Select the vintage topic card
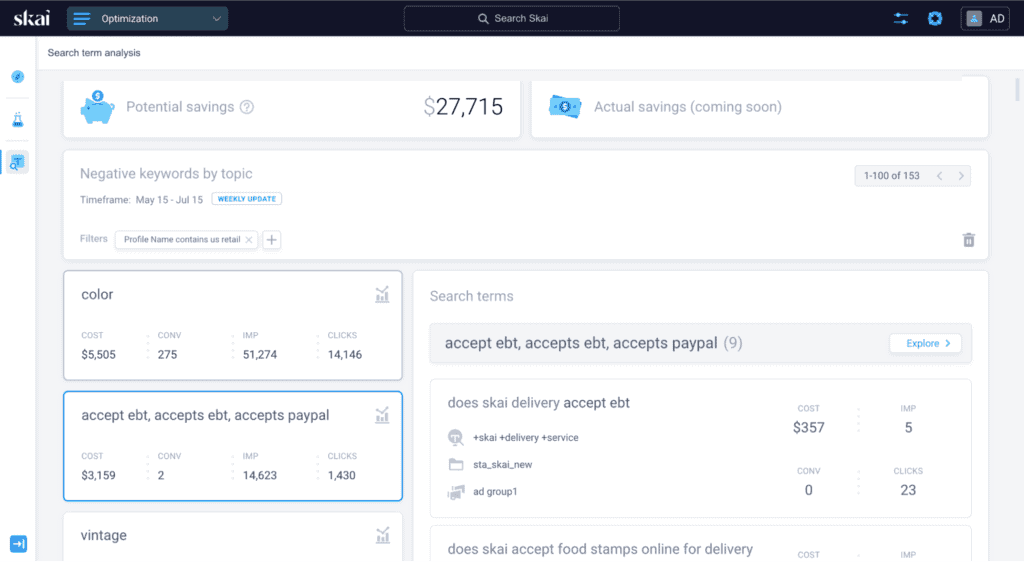 pyautogui.click(x=232, y=537)
